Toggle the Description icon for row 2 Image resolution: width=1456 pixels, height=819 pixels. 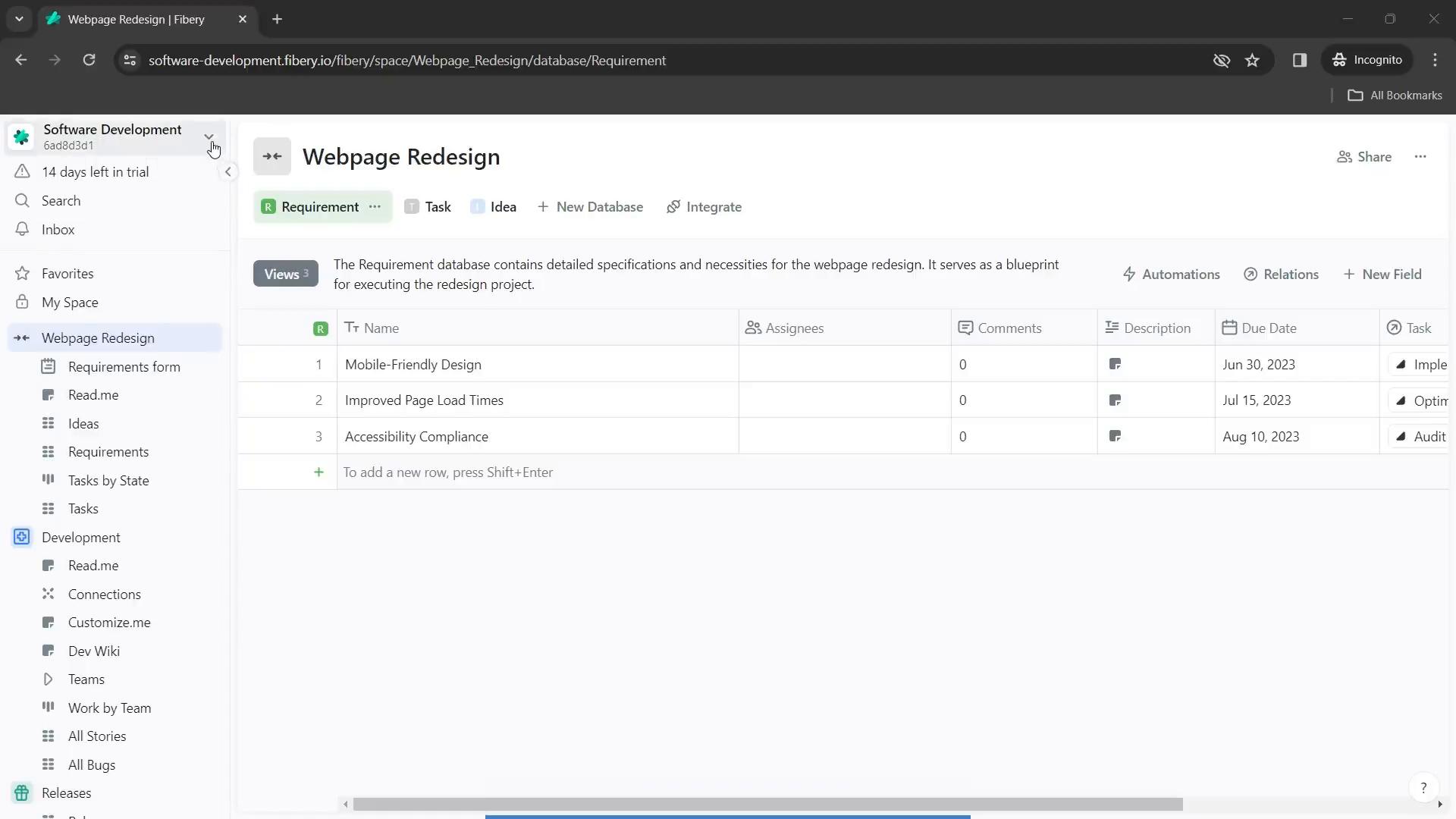(1118, 401)
